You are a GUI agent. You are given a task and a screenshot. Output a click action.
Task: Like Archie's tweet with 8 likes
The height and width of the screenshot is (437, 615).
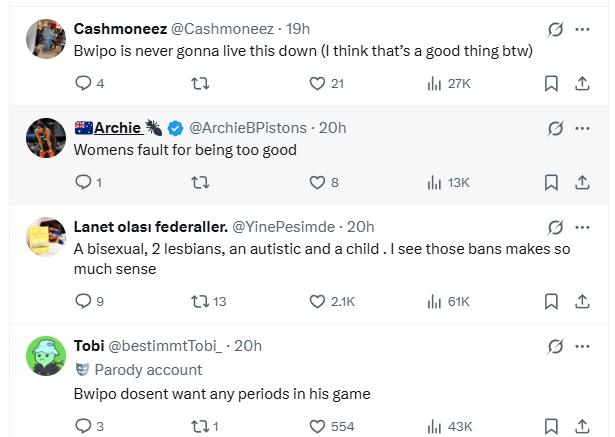[318, 182]
